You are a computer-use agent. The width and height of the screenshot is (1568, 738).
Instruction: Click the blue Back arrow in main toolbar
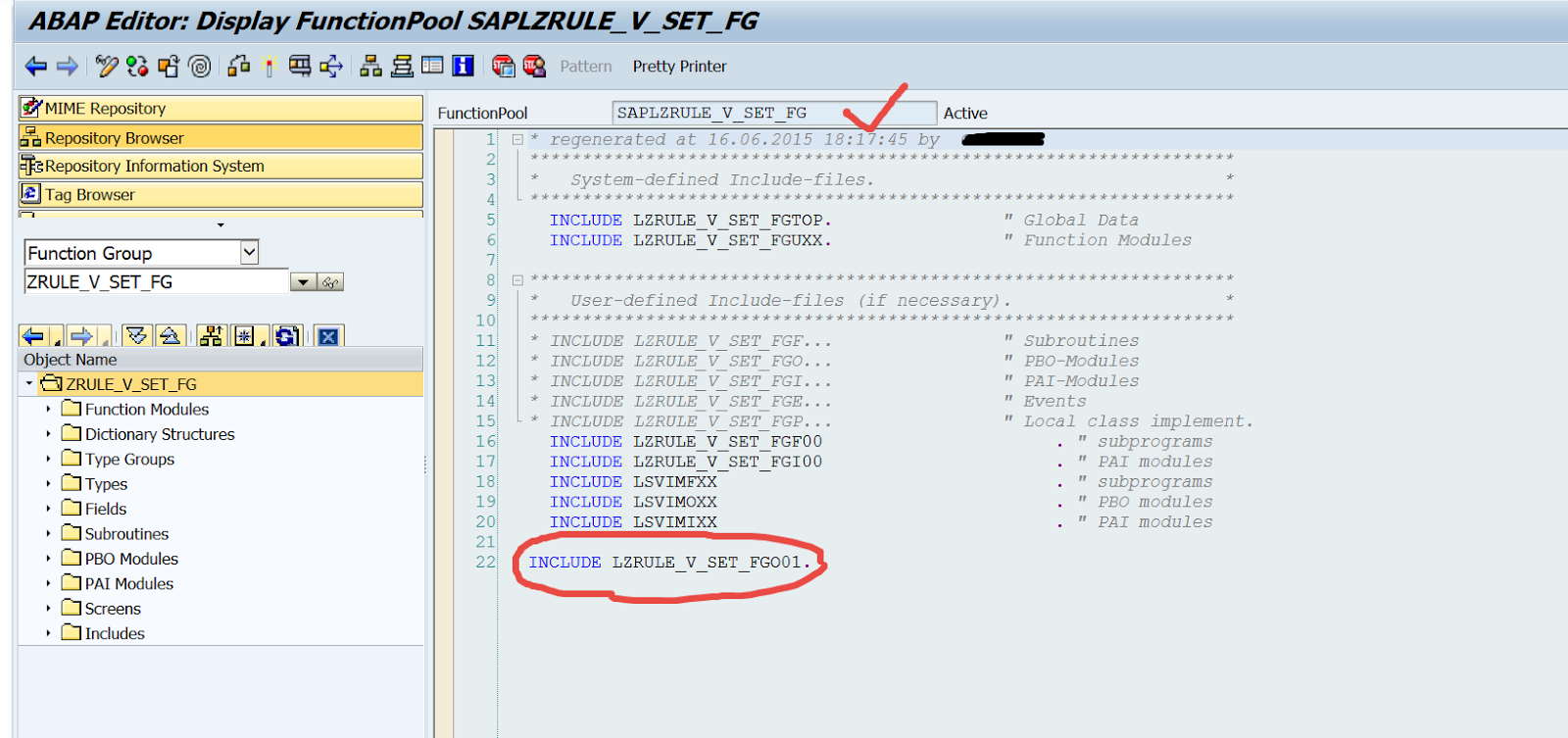[36, 67]
